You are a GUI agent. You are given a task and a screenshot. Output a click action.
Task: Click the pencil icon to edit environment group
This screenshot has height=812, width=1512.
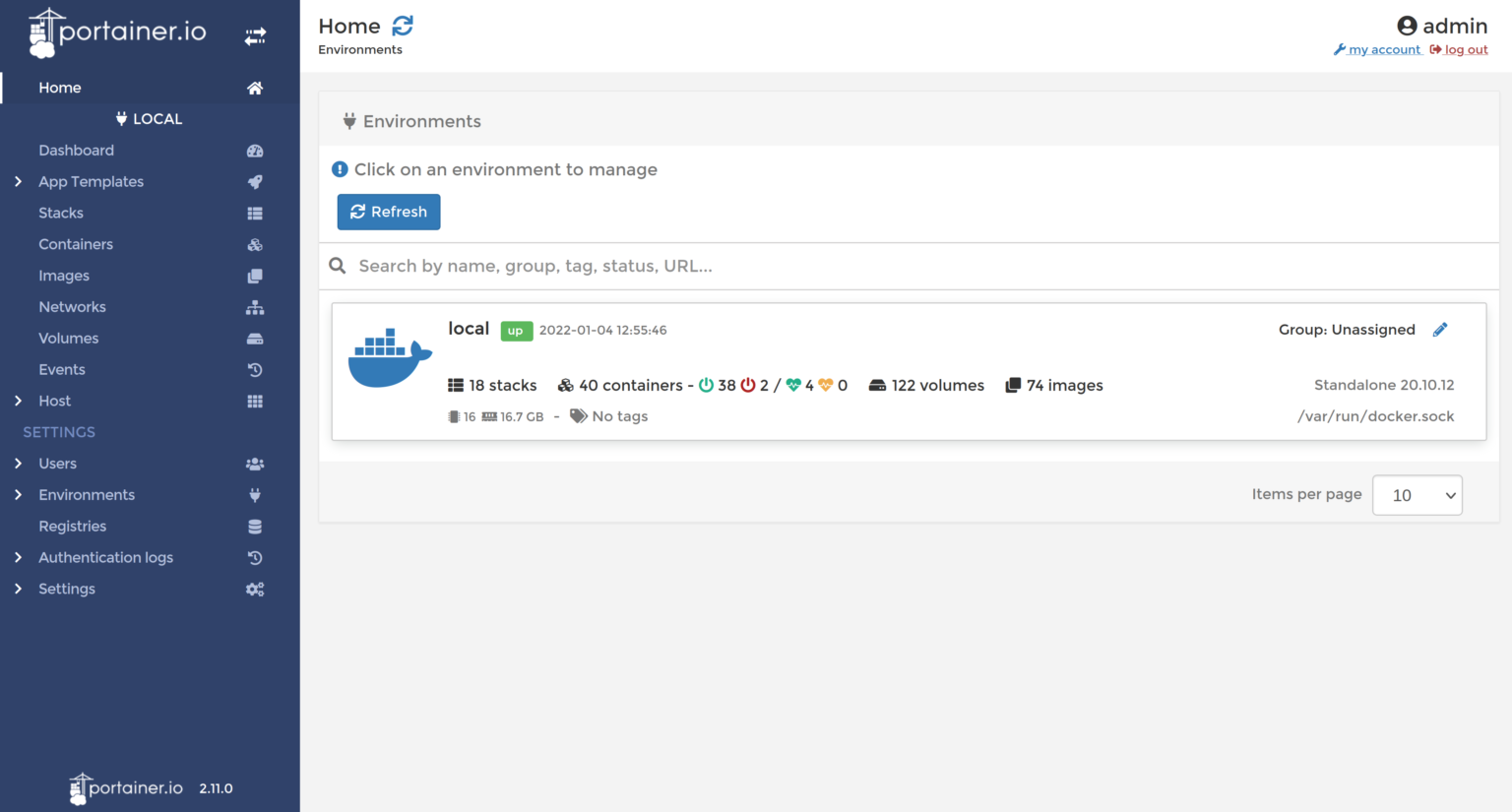click(x=1440, y=329)
